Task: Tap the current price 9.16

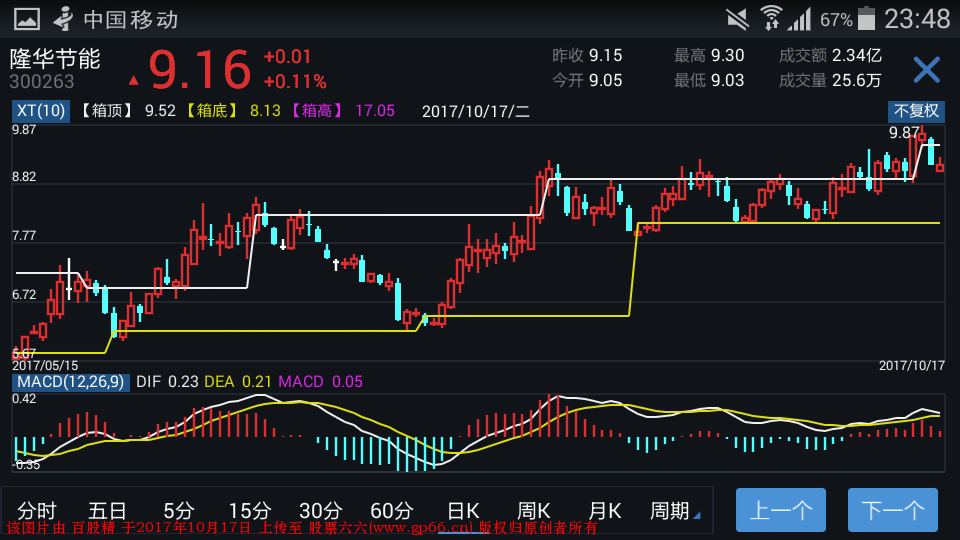Action: (x=200, y=69)
